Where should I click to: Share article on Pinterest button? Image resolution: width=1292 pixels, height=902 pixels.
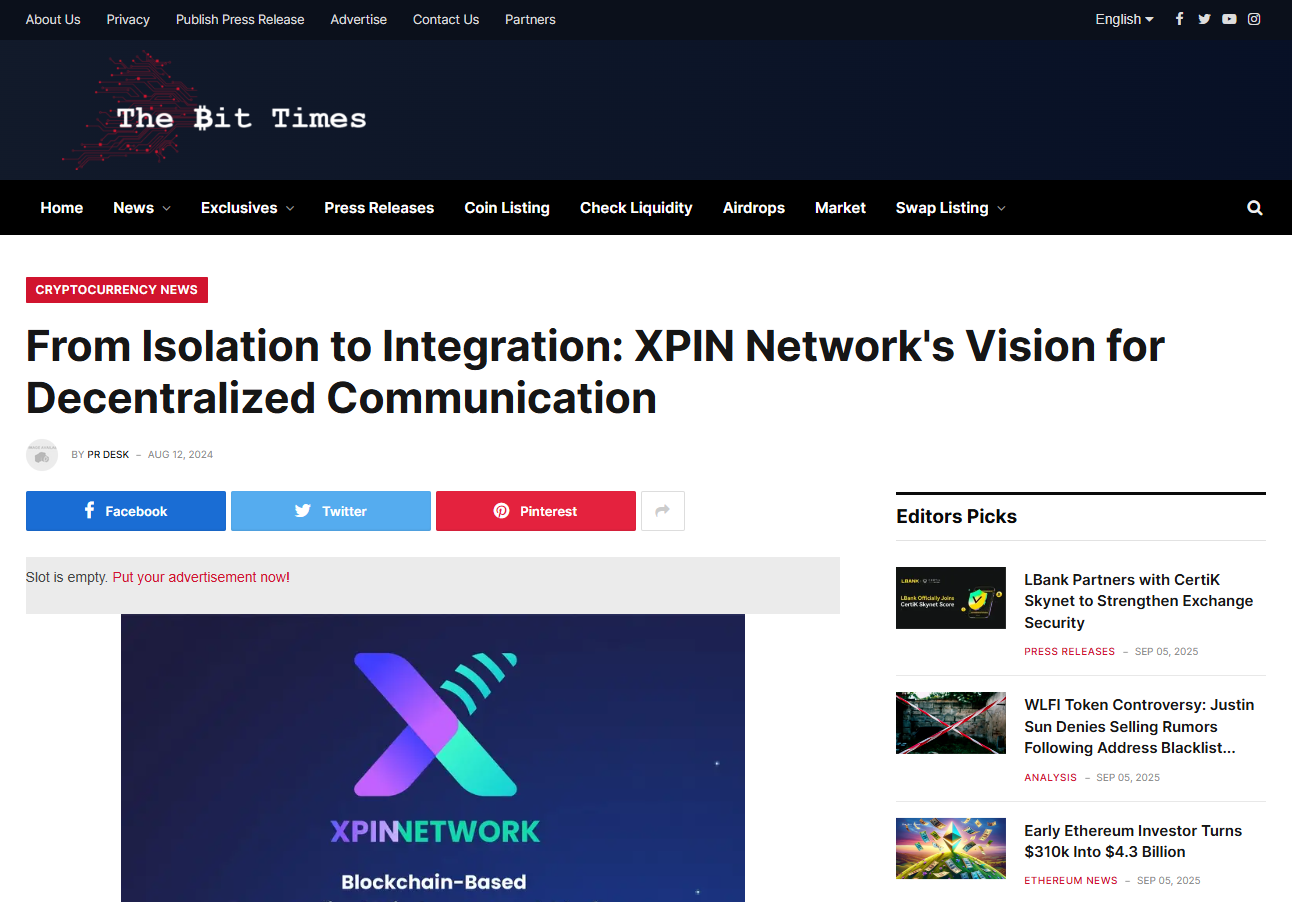point(535,511)
